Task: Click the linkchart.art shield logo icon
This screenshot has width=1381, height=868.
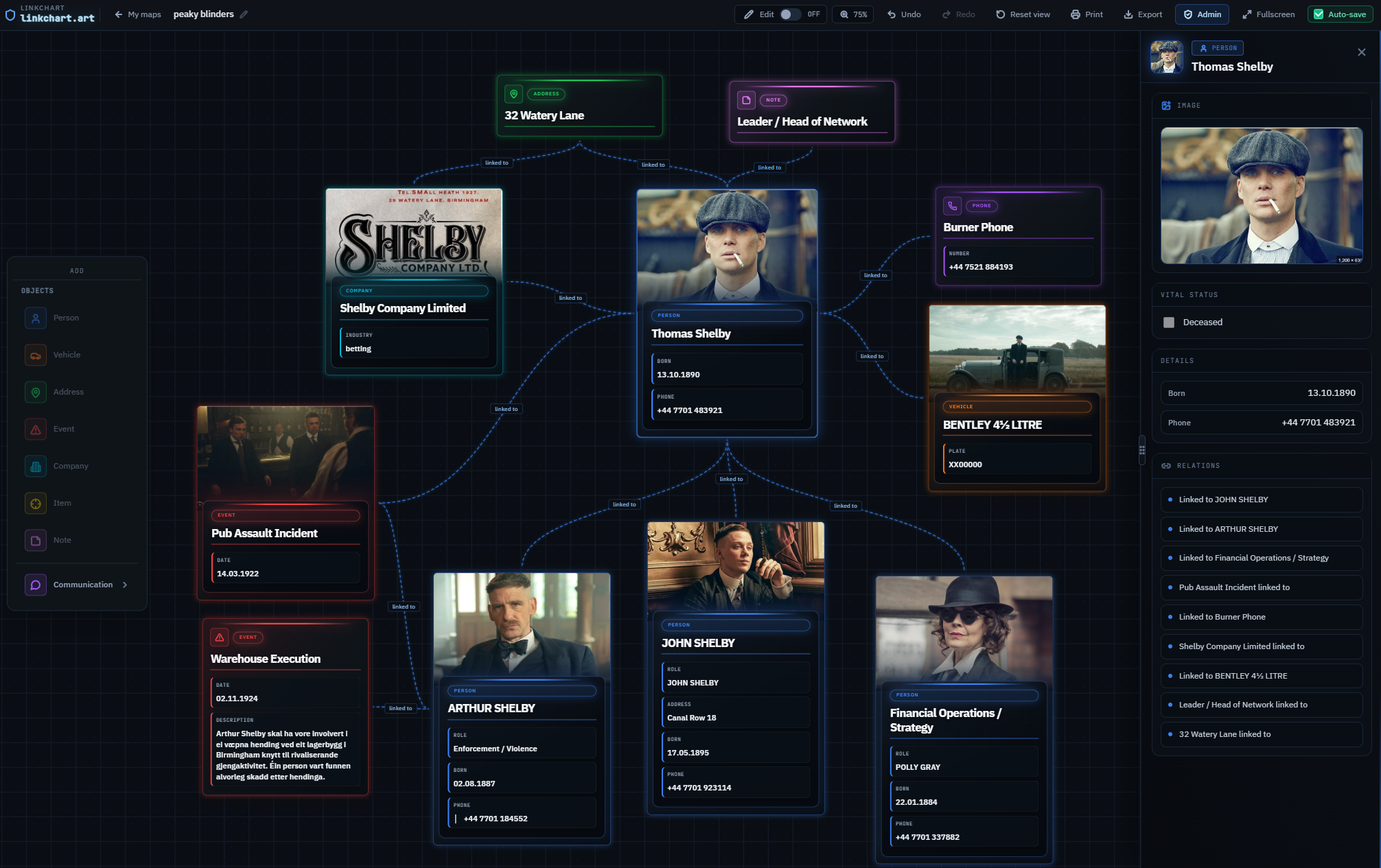Action: point(10,14)
